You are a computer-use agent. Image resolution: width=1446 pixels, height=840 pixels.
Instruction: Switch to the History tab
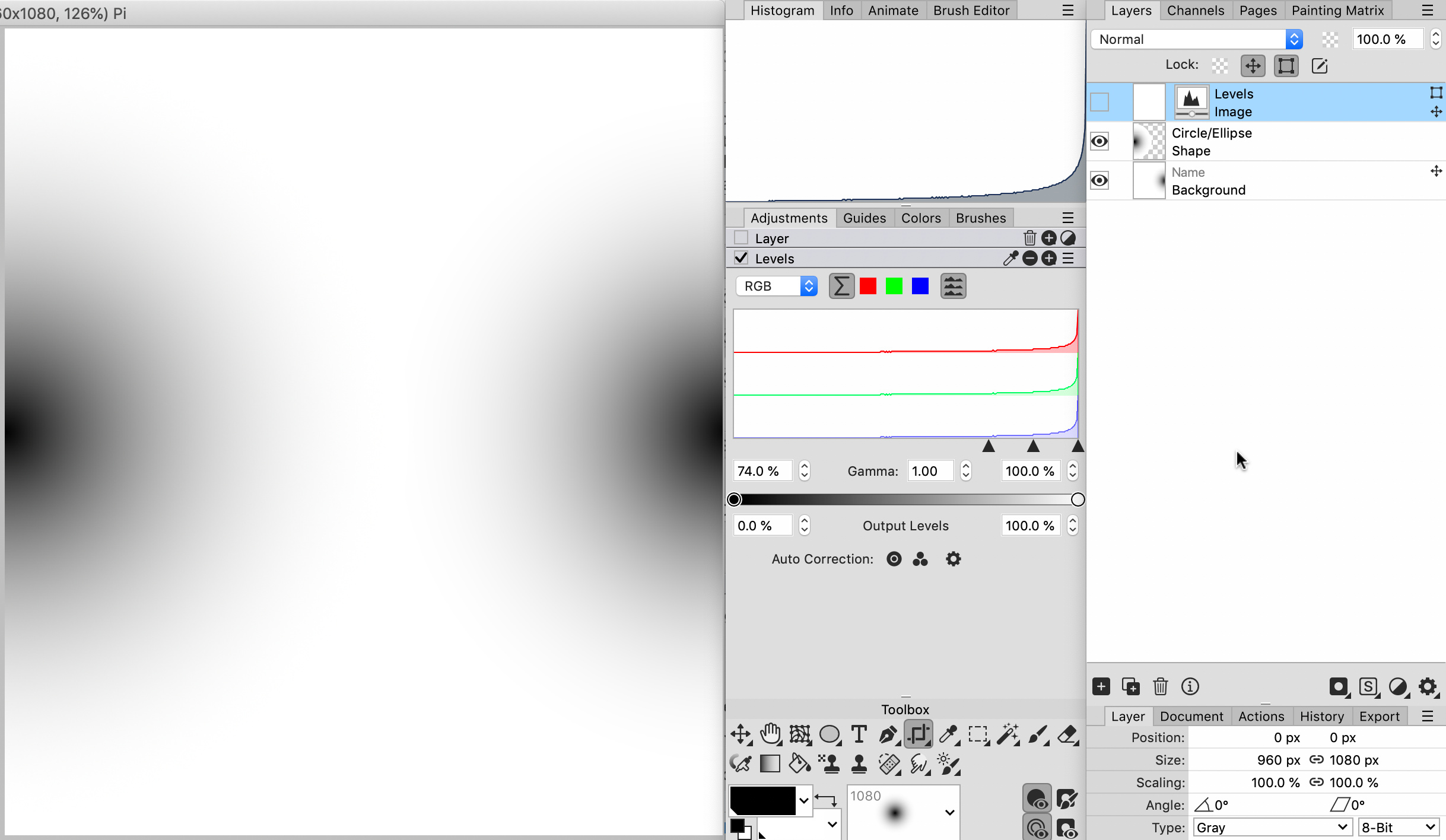coord(1321,716)
